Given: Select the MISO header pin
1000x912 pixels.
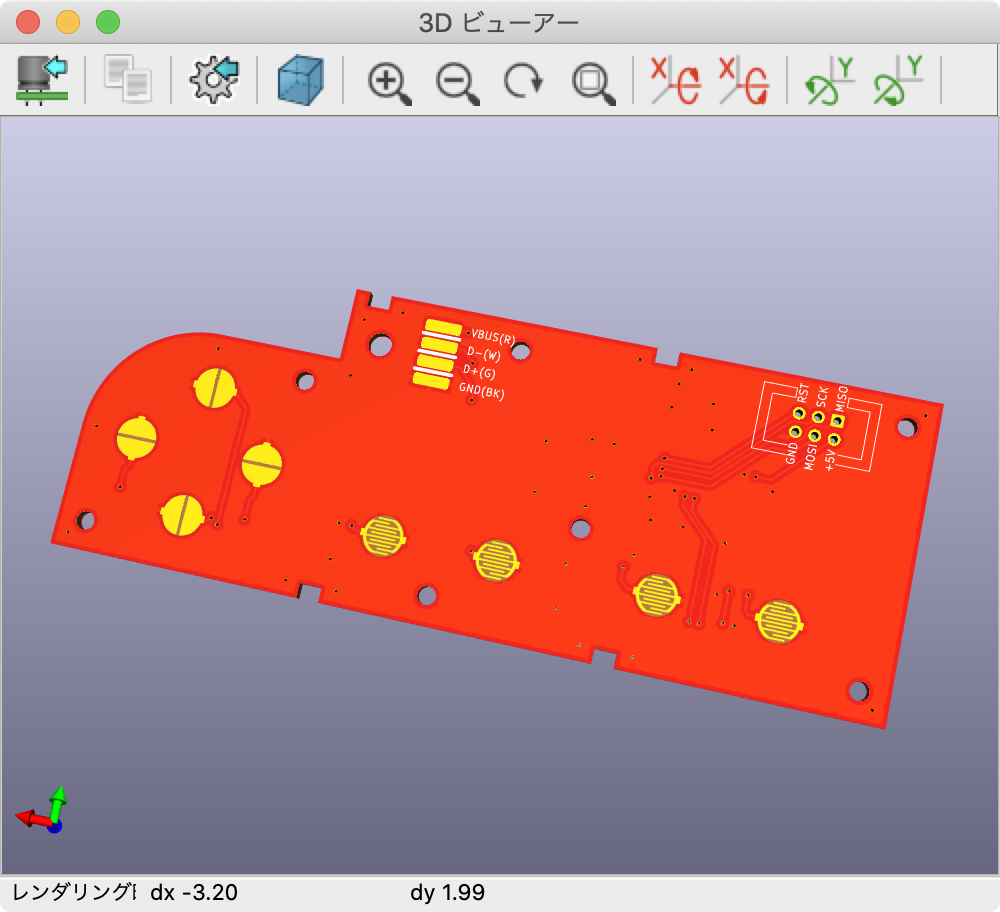Looking at the screenshot, I should click(x=837, y=421).
